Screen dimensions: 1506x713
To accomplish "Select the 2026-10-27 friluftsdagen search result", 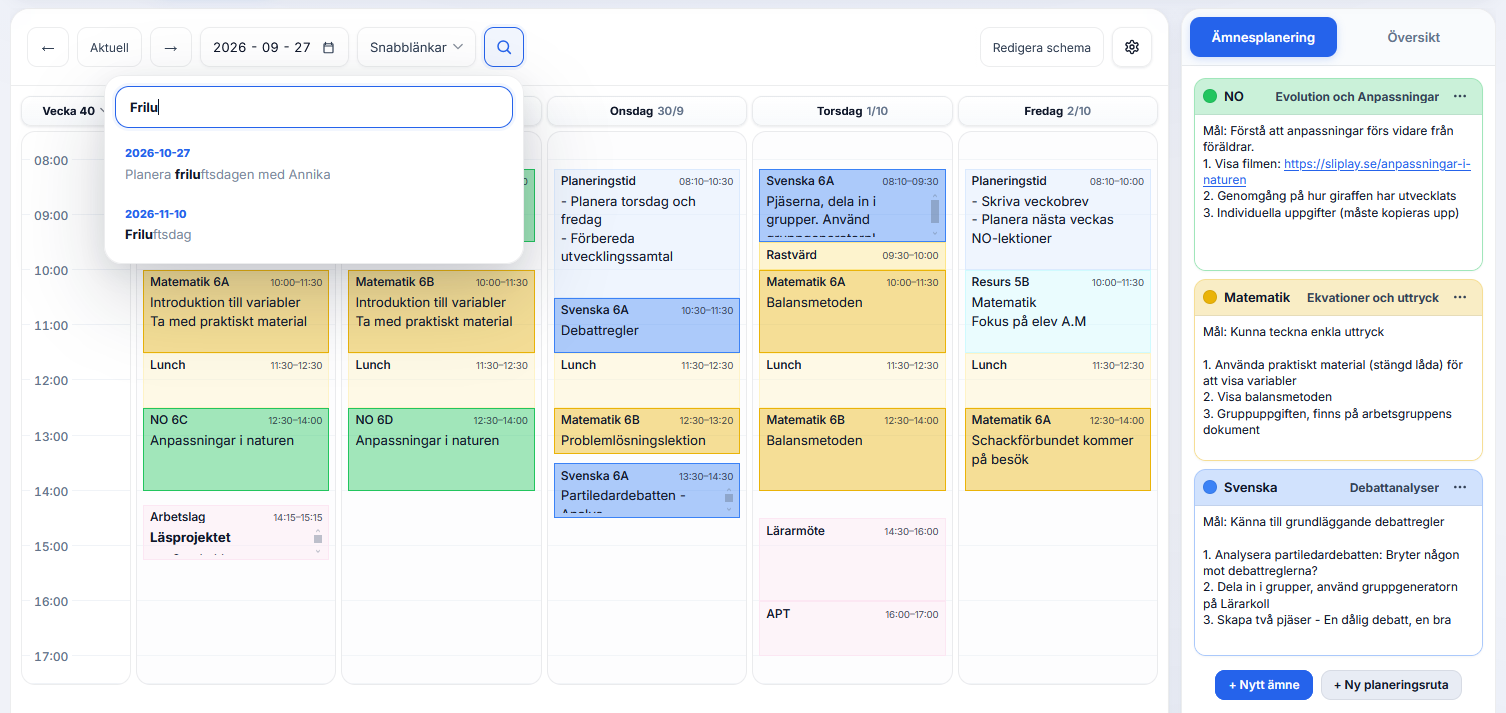I will click(314, 164).
